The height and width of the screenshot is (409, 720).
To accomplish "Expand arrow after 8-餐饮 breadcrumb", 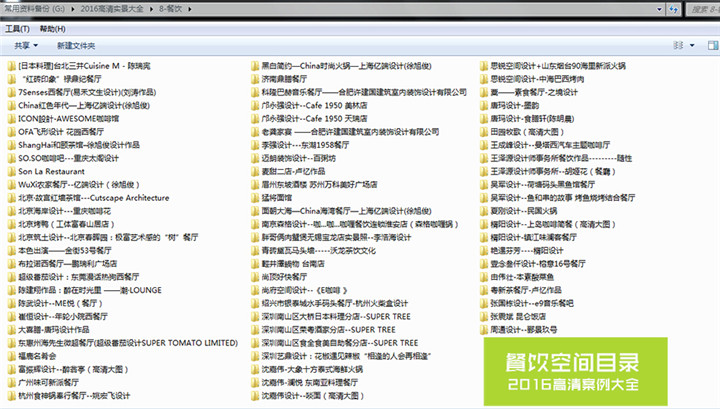I will pos(190,9).
